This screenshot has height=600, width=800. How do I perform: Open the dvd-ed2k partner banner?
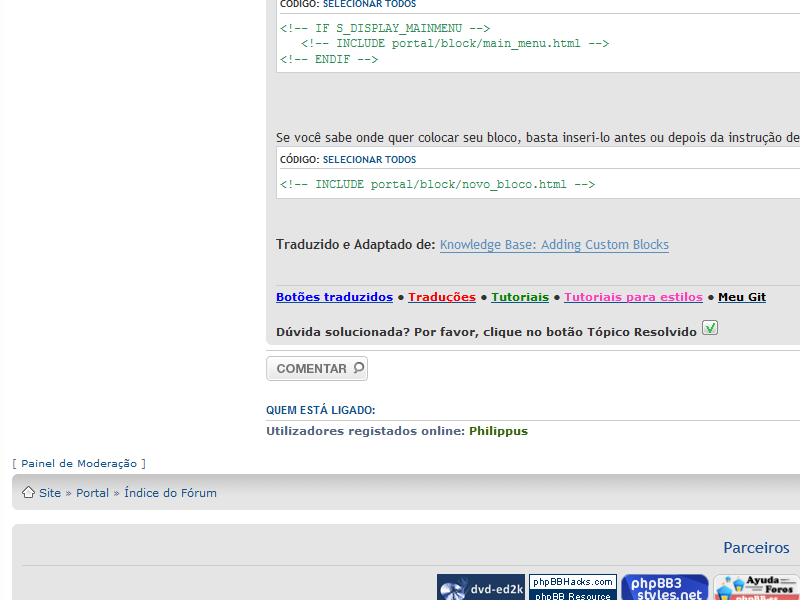(481, 588)
